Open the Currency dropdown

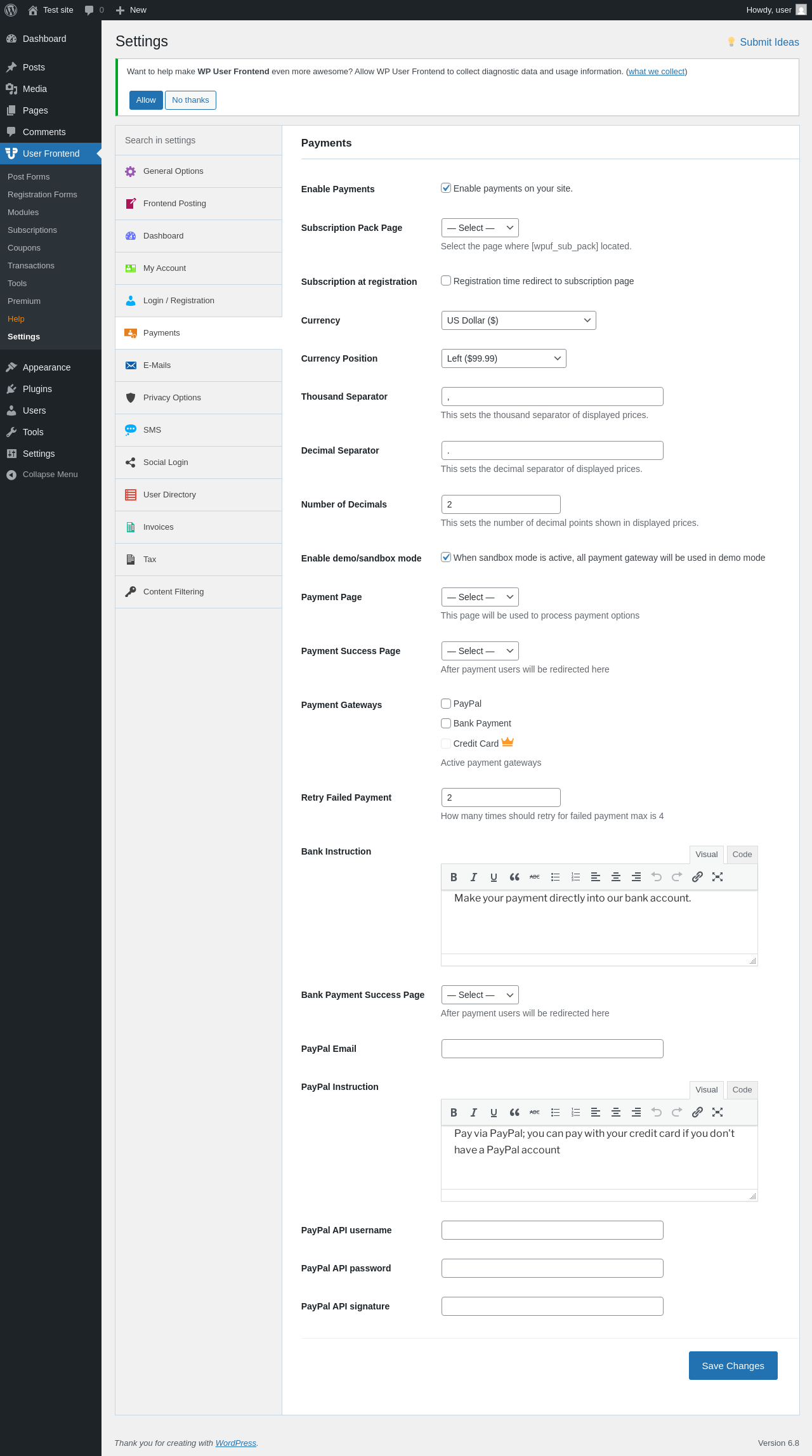[518, 320]
